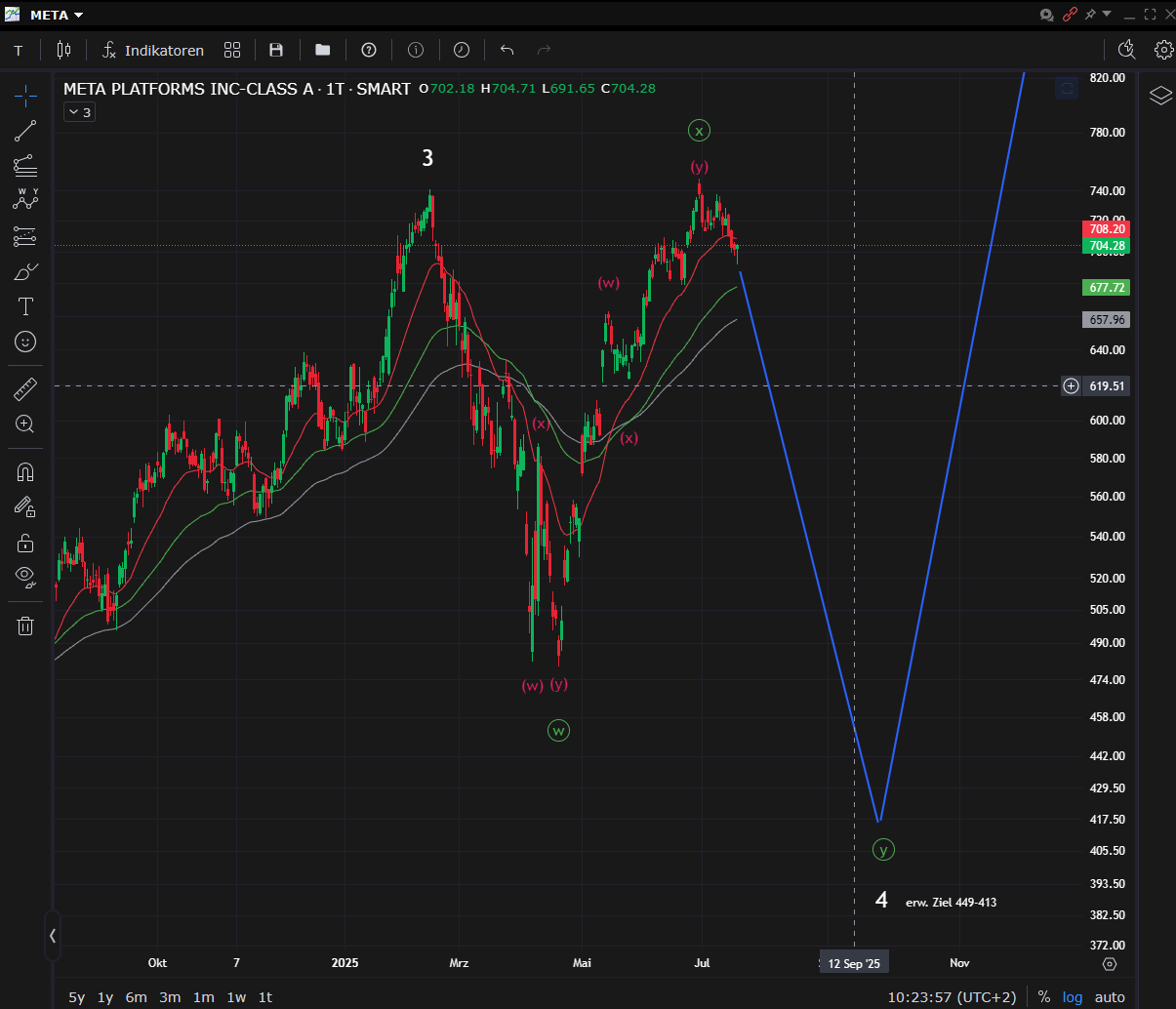Select the ruler measure tool
This screenshot has height=1009, width=1176.
click(x=25, y=390)
